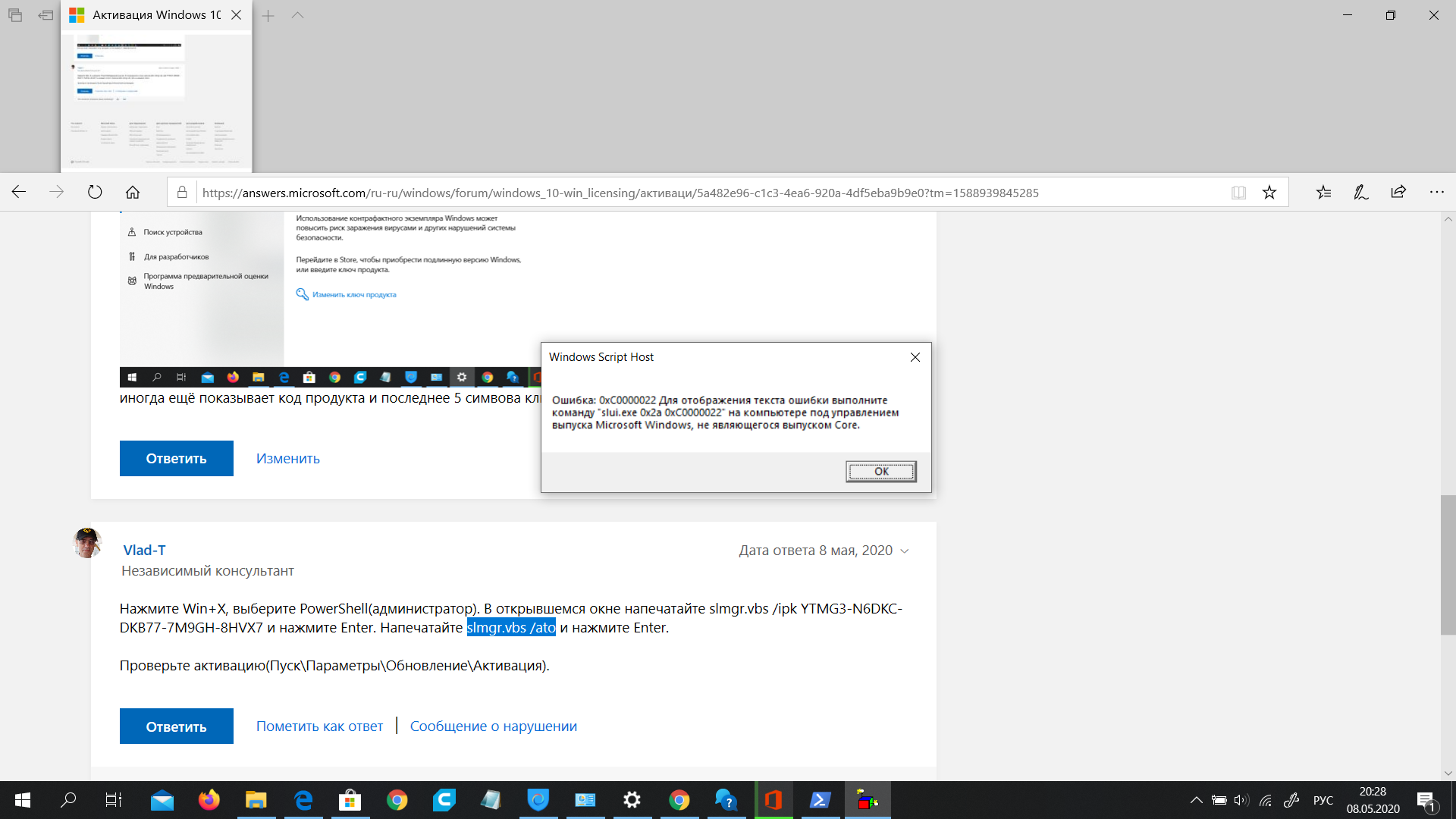Open Edge Settings and more menu
The image size is (1456, 819).
pyautogui.click(x=1436, y=193)
